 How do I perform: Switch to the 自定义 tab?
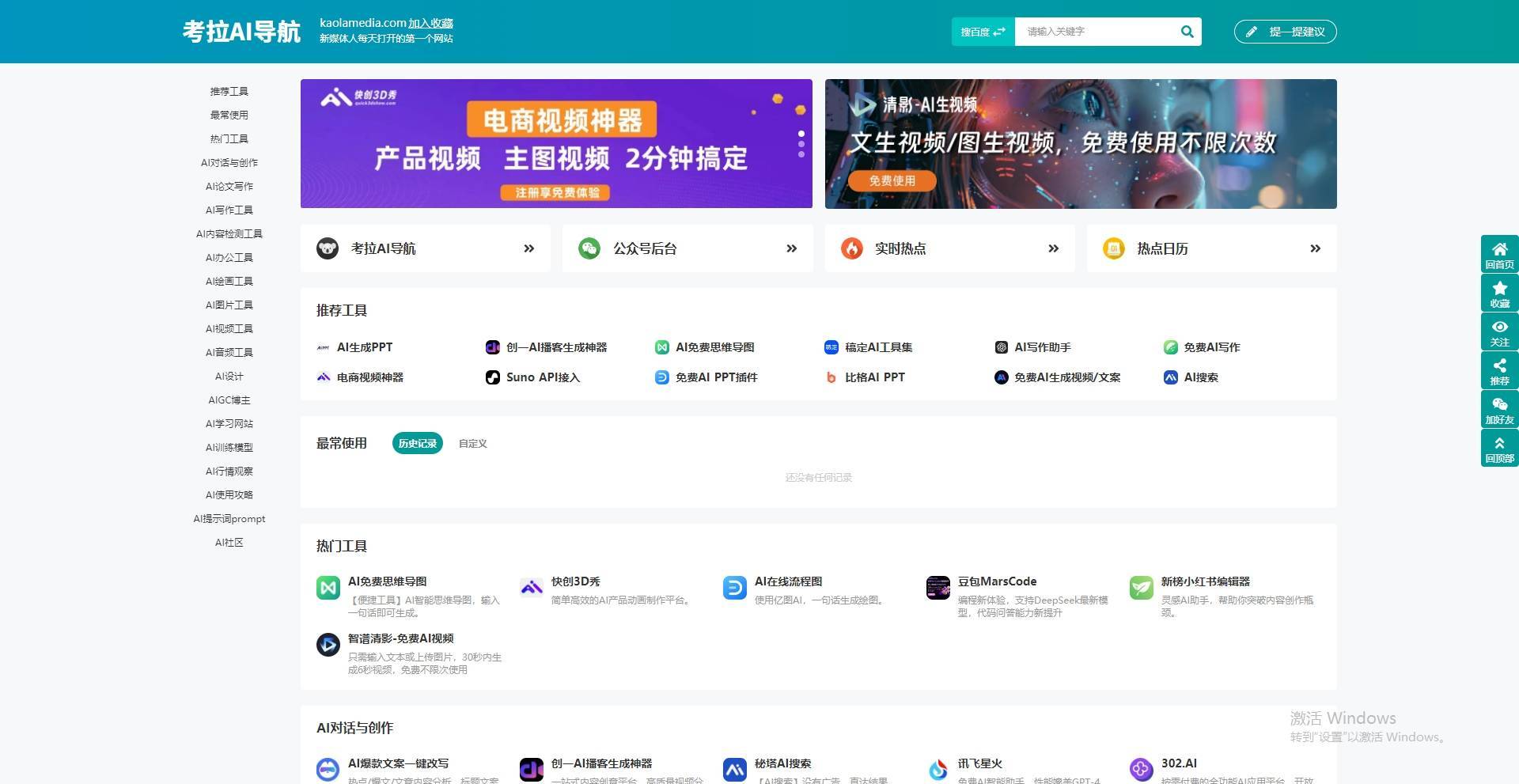[x=473, y=444]
